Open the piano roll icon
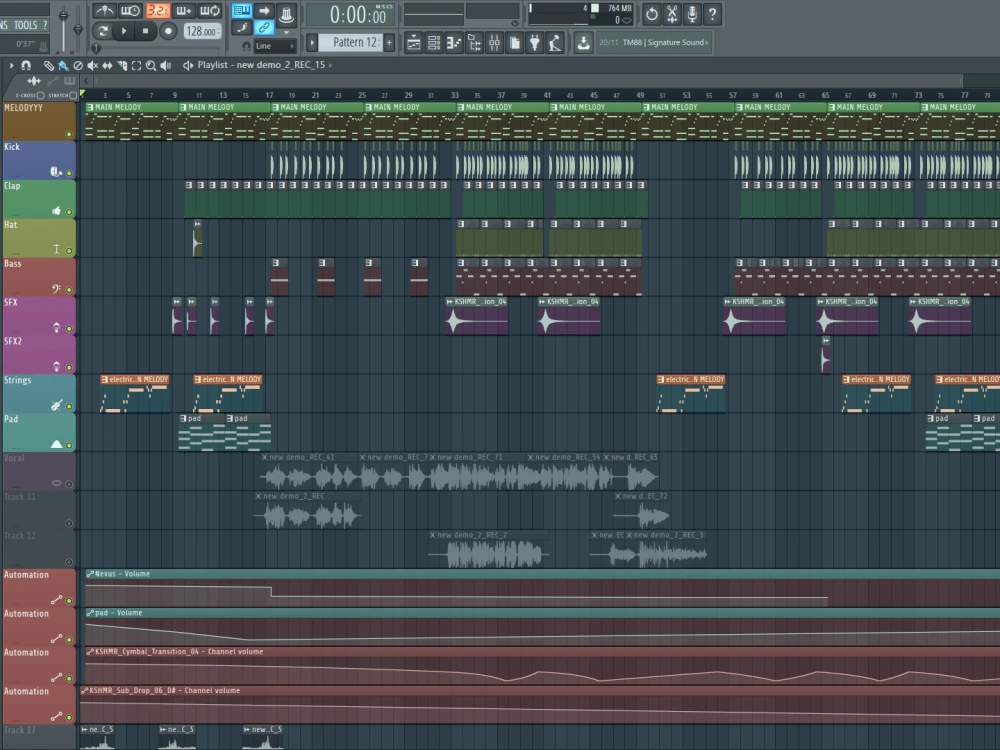Screen dimensions: 1000x750 click(454, 43)
